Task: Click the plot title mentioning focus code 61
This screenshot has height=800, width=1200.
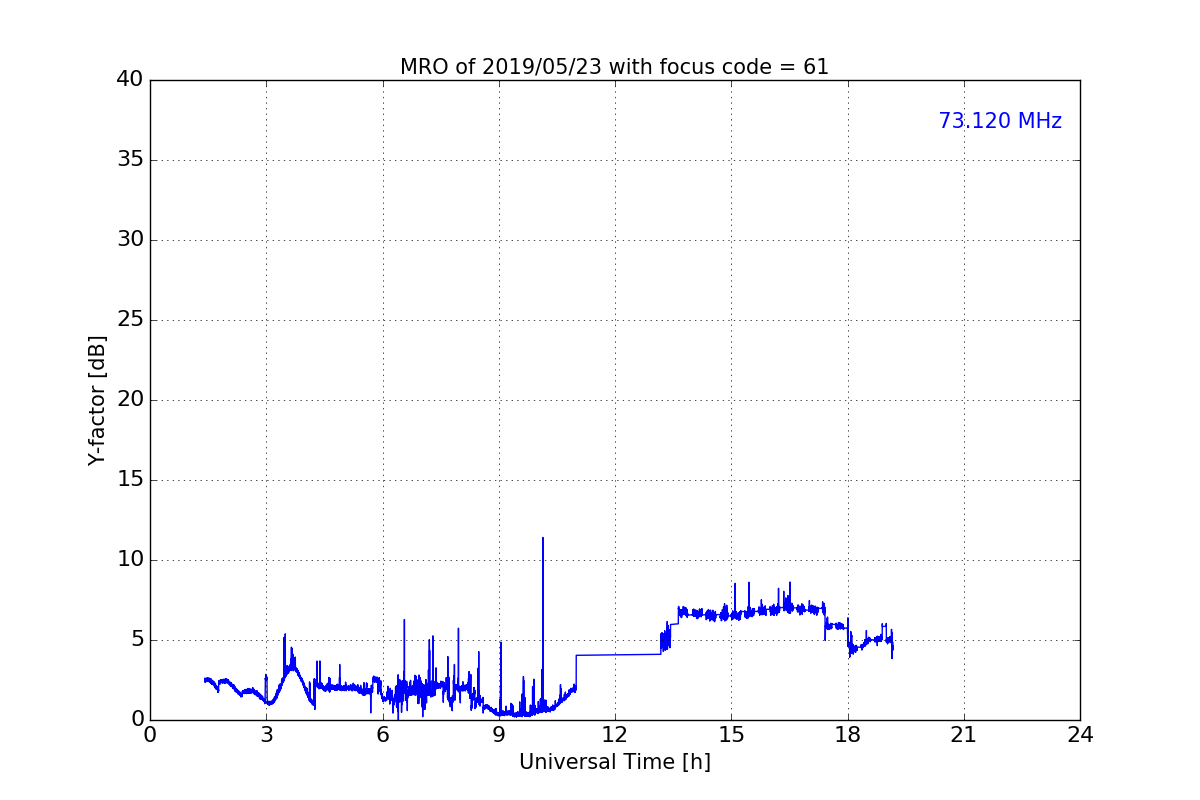Action: pos(614,67)
